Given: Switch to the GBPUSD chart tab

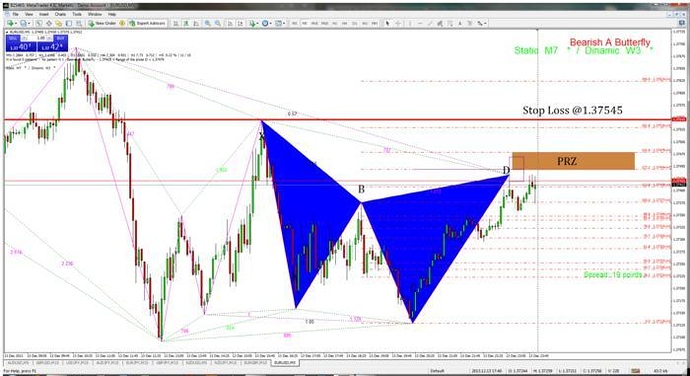Looking at the screenshot, I should 48,363.
